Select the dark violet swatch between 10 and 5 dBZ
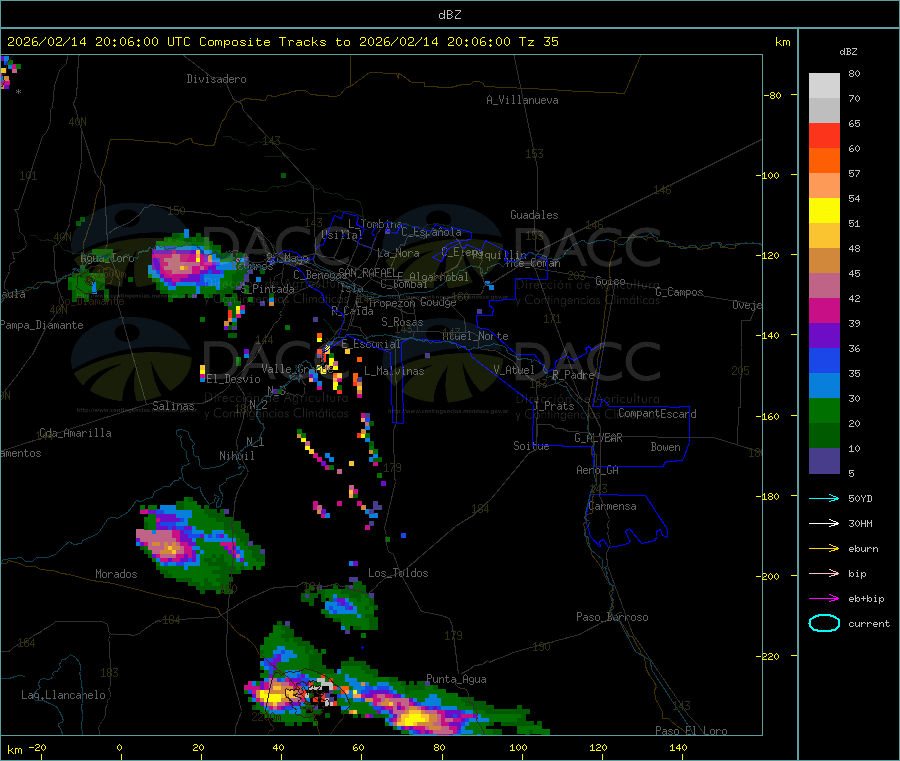This screenshot has height=761, width=900. point(824,461)
